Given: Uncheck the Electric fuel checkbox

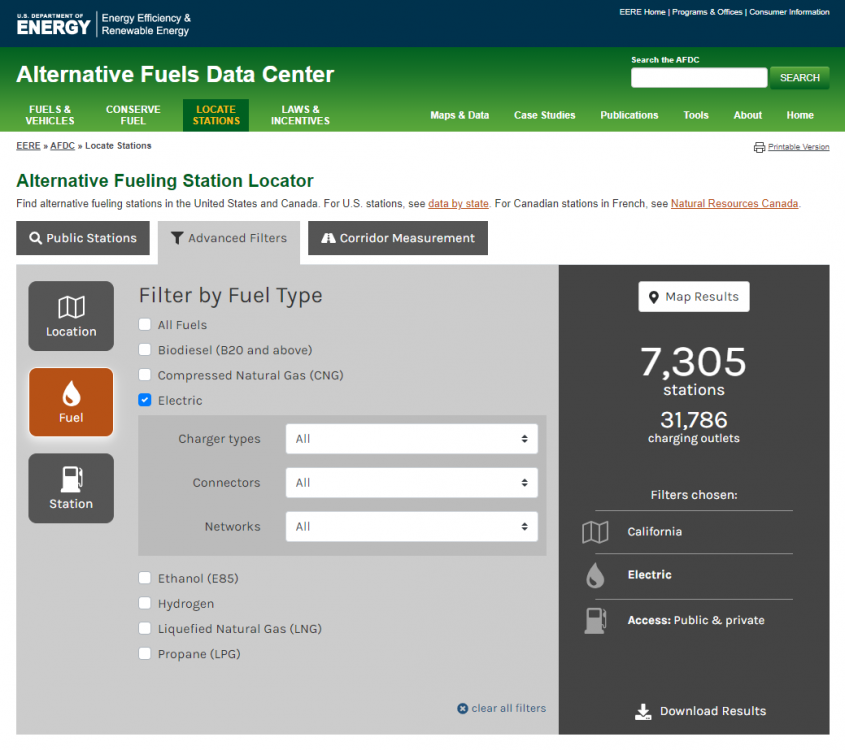Looking at the screenshot, I should pos(145,400).
